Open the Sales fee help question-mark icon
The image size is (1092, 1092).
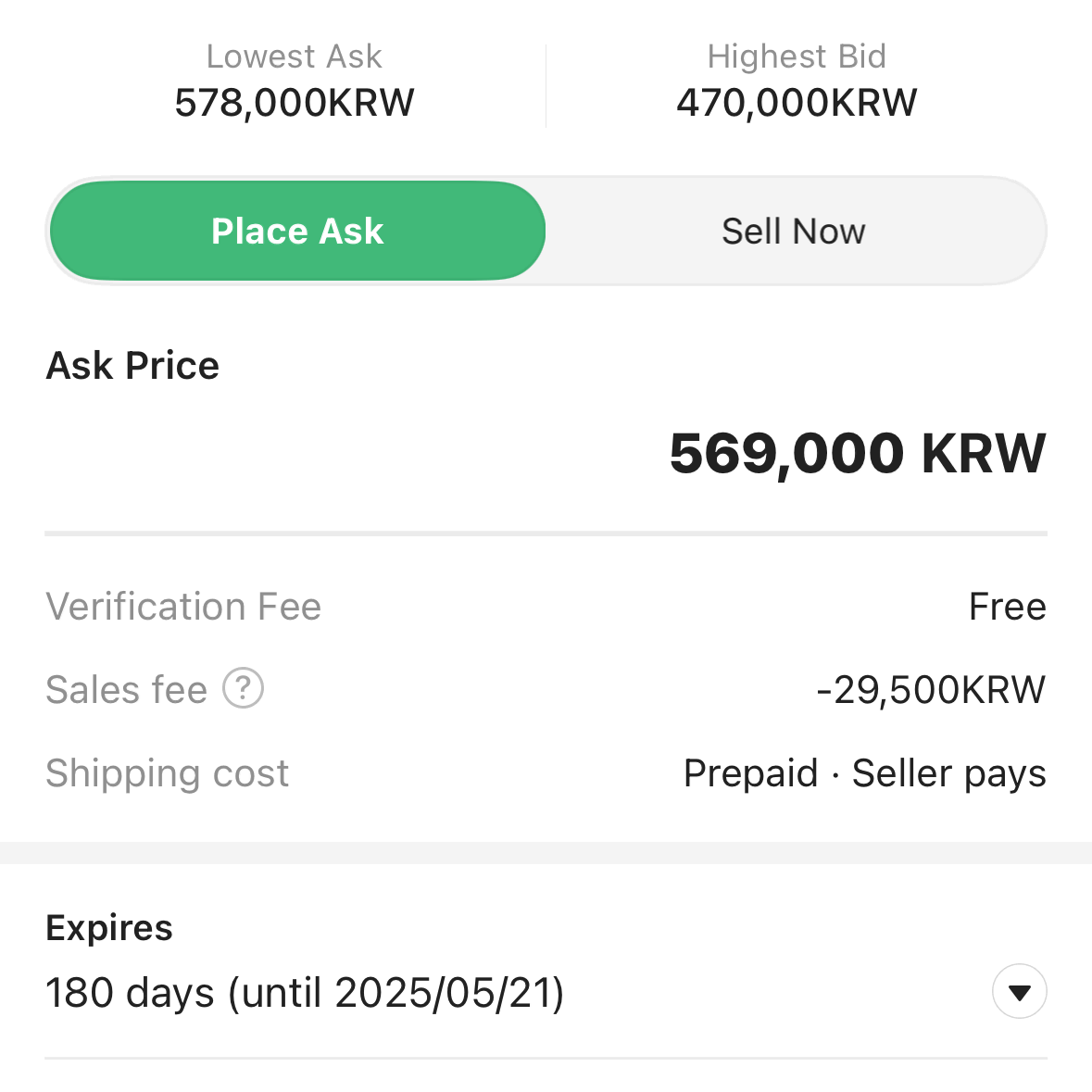(243, 688)
